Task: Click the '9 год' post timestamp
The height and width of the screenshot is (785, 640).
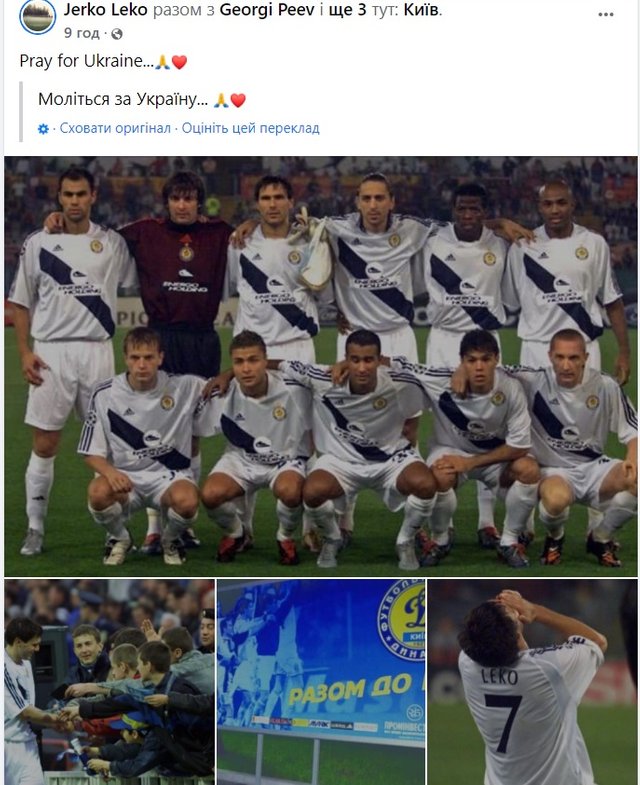Action: [82, 33]
